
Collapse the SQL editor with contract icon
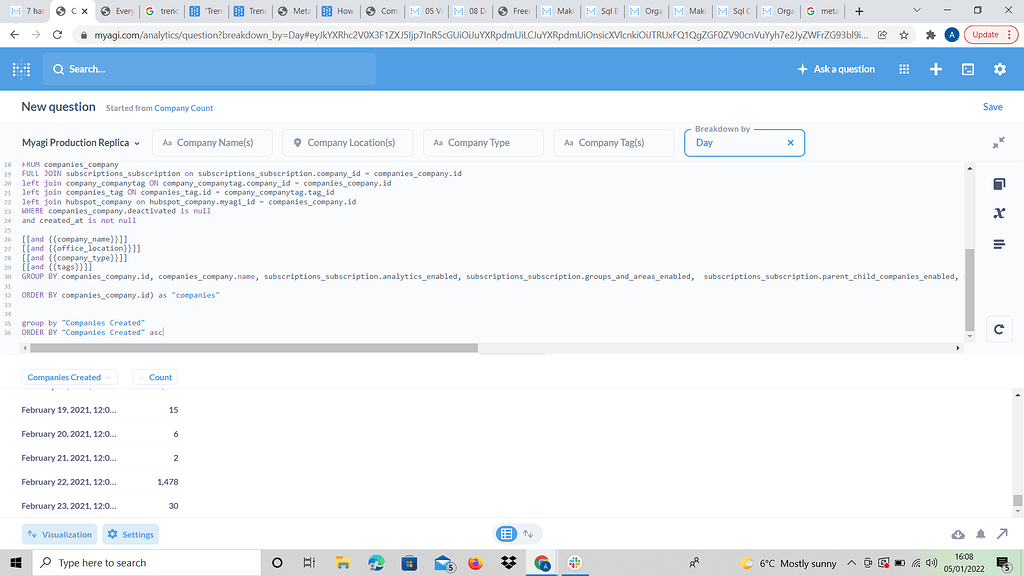click(999, 143)
